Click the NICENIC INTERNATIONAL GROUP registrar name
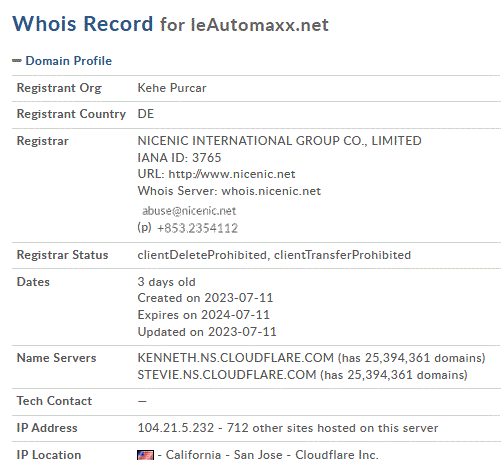502x461 pixels. click(280, 141)
